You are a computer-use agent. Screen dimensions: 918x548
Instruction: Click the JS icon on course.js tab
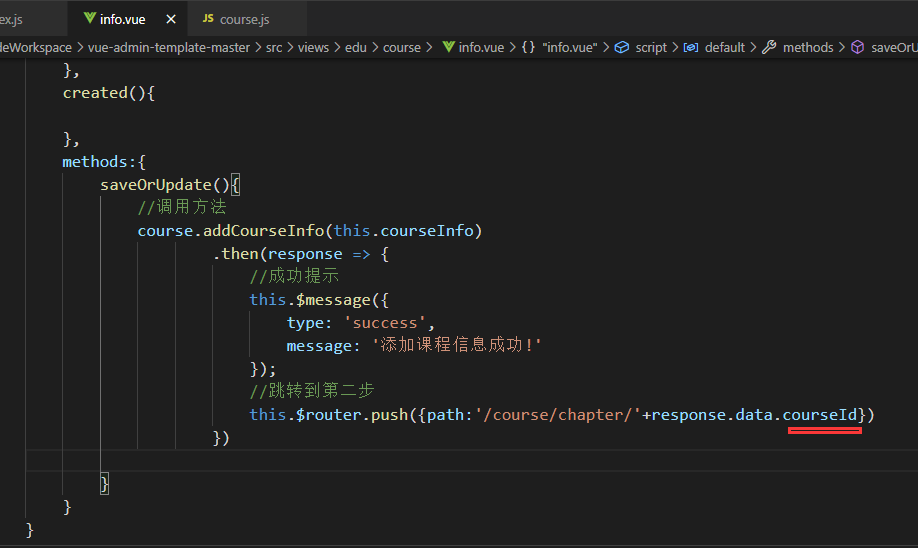208,19
